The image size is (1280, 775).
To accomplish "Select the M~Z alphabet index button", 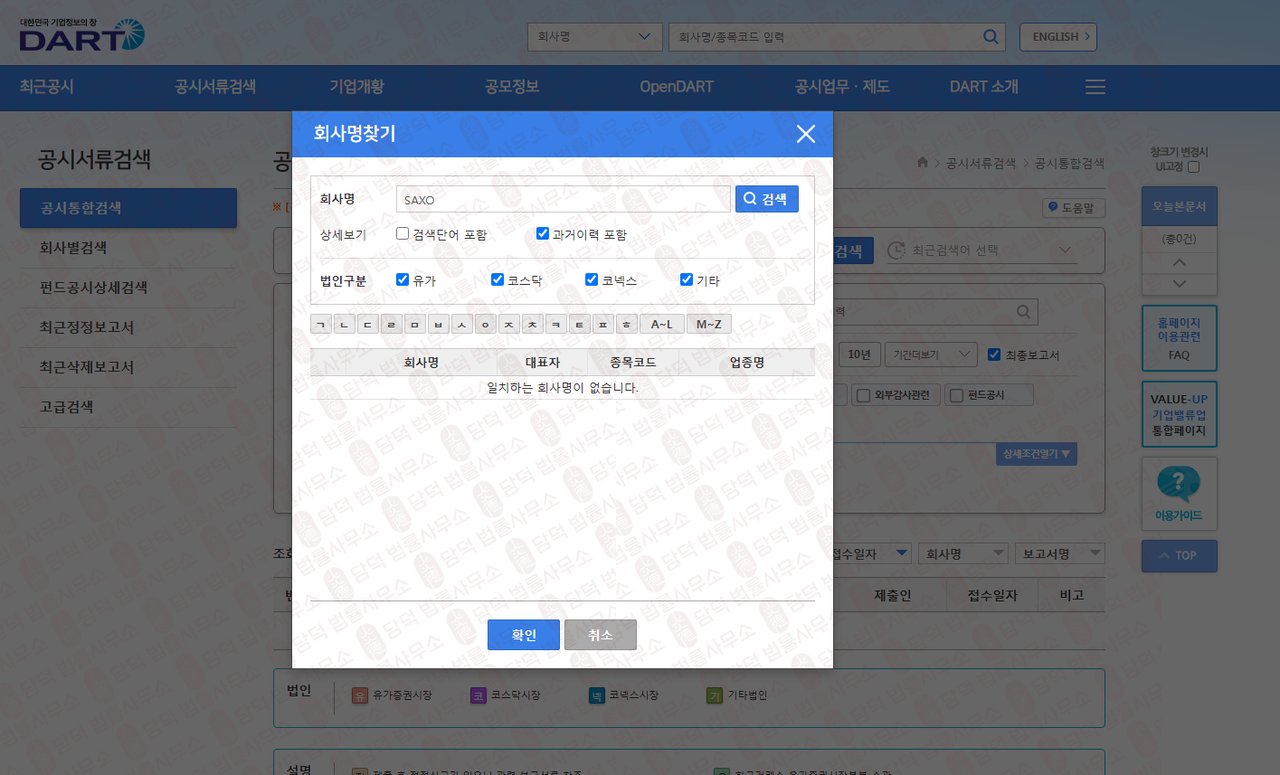I will tap(709, 324).
